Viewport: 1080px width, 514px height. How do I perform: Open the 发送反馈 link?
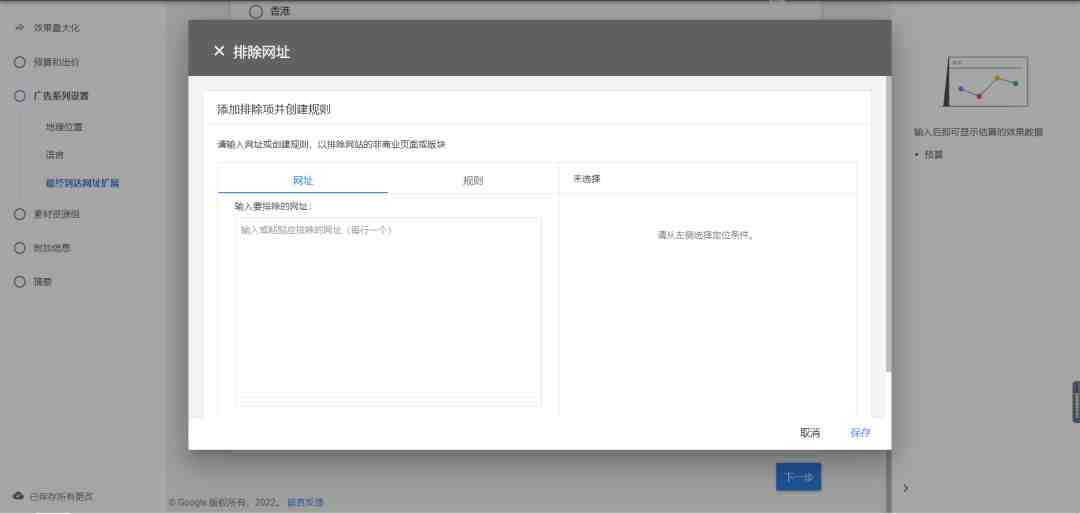pyautogui.click(x=305, y=502)
